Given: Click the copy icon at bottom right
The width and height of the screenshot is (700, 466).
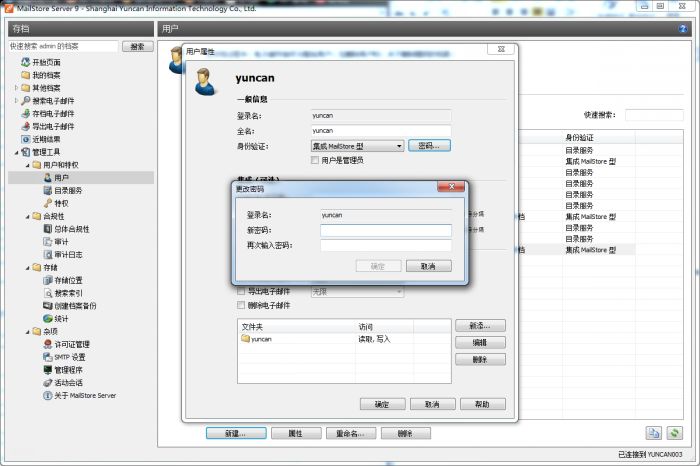Looking at the screenshot, I should (654, 433).
